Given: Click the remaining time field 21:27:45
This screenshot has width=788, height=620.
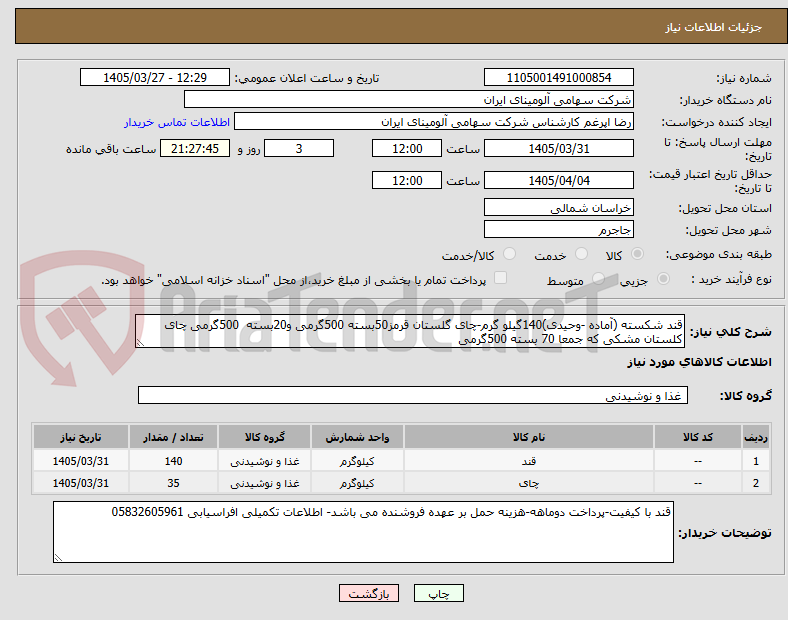Looking at the screenshot, I should coord(195,148).
